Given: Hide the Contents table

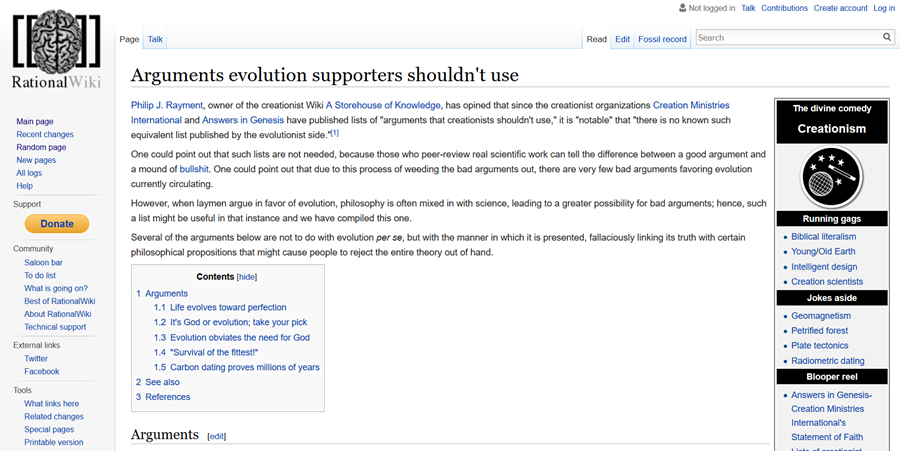Looking at the screenshot, I should click(246, 277).
